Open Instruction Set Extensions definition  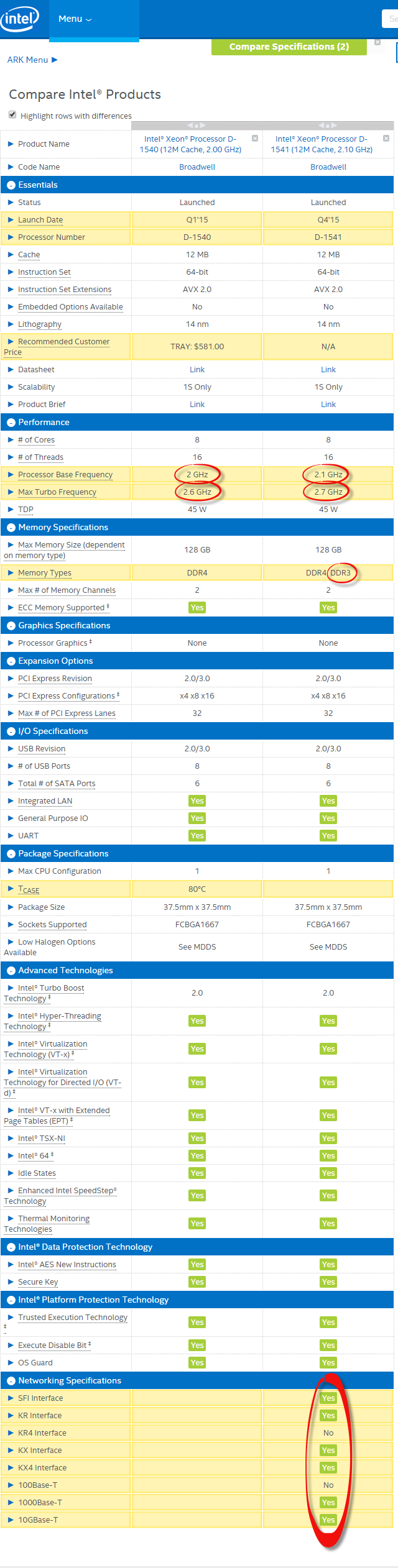[x=65, y=290]
